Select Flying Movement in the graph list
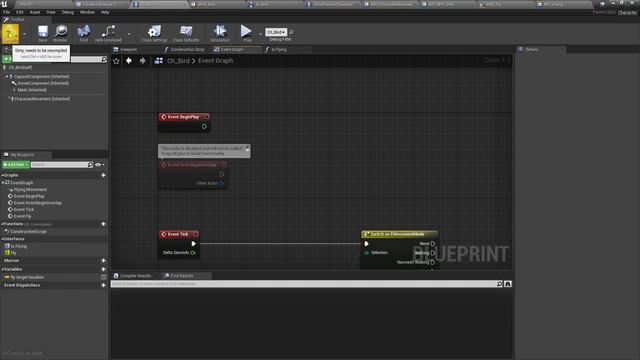This screenshot has height=360, width=640. pyautogui.click(x=30, y=190)
